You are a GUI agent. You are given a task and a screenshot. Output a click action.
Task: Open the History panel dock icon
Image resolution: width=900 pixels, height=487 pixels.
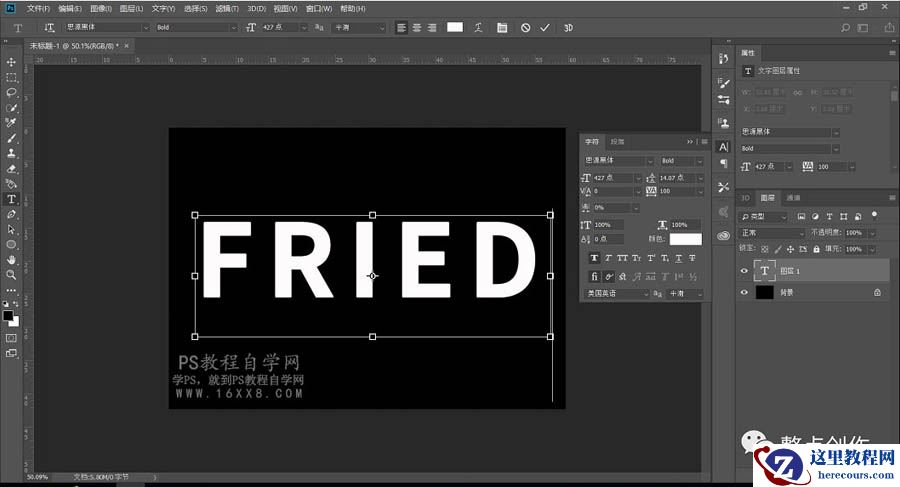[x=723, y=59]
